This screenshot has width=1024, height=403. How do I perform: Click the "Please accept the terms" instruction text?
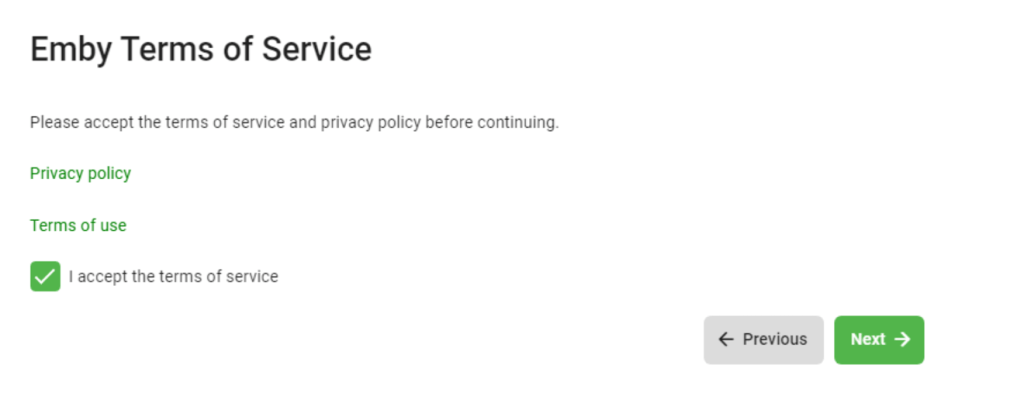coord(294,123)
